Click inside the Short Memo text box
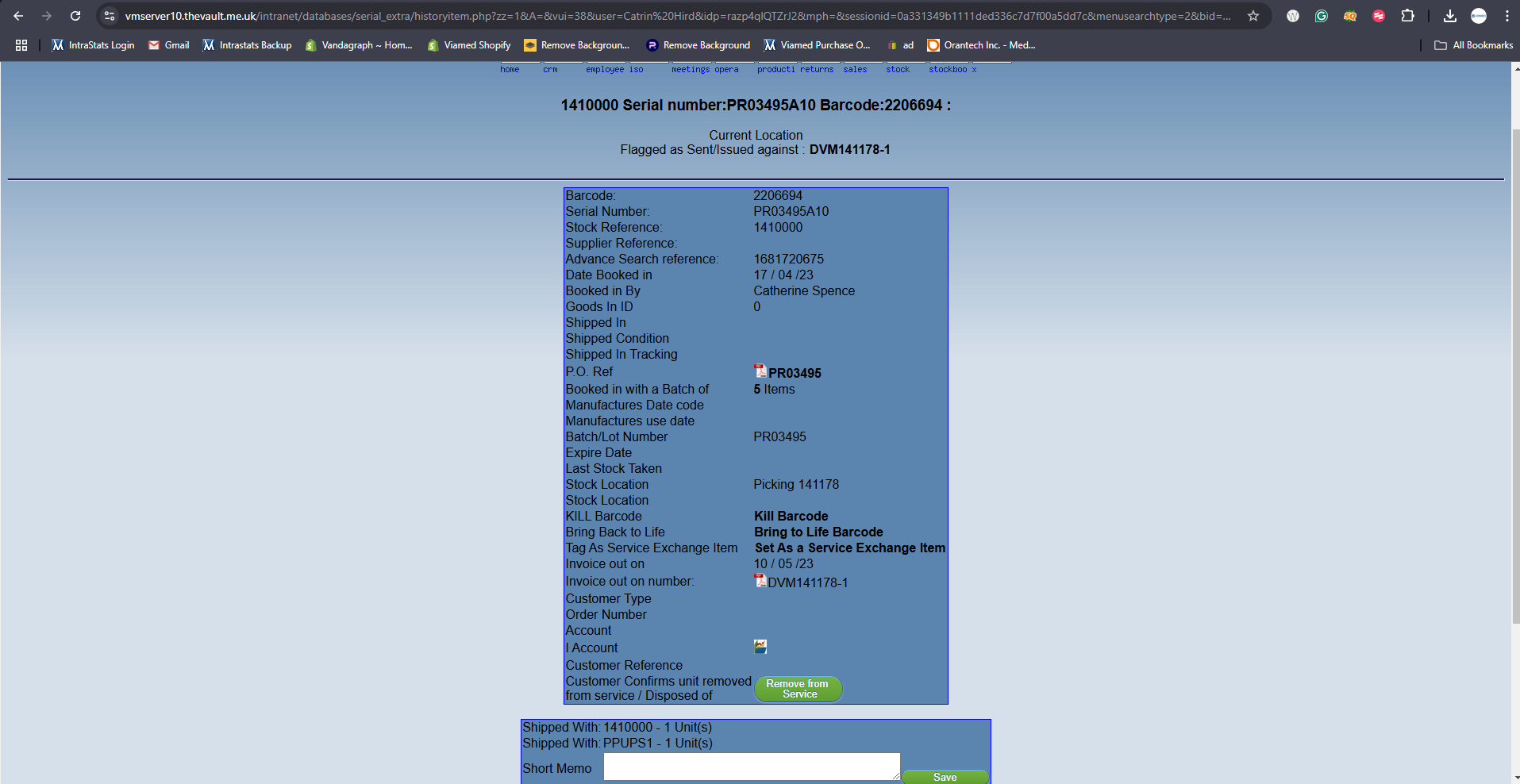Screen dimensions: 1520x784 [751, 767]
